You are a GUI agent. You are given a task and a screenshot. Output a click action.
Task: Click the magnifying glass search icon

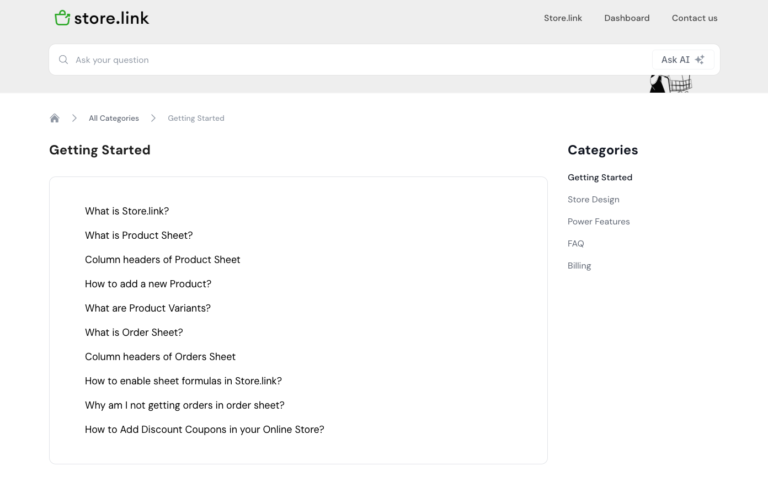(x=64, y=60)
